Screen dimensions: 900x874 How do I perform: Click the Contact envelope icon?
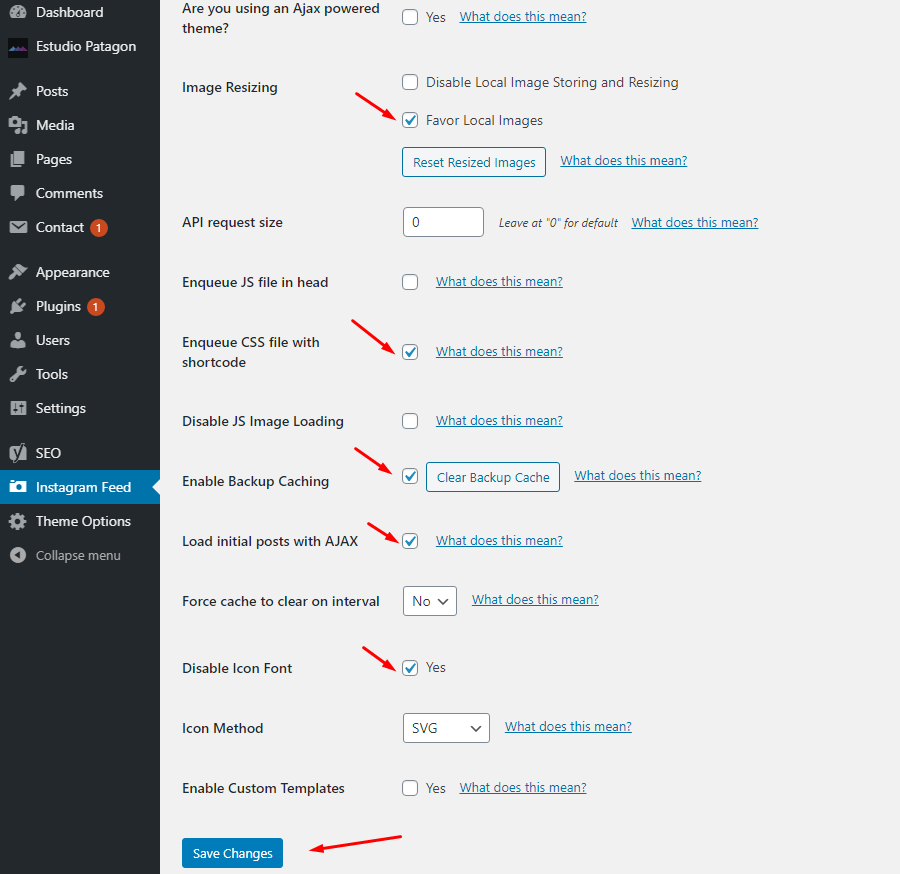coord(18,227)
